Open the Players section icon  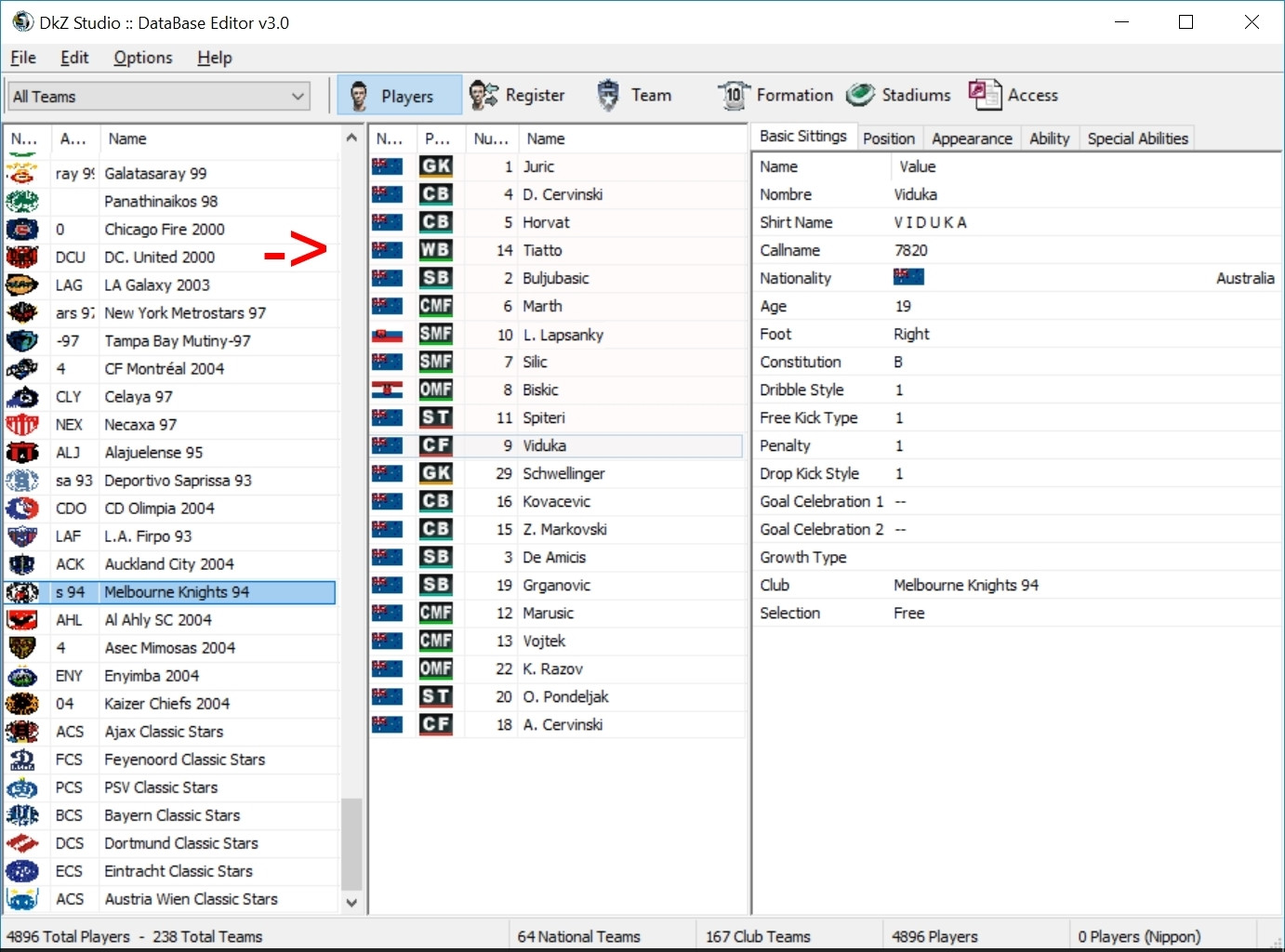pos(359,96)
